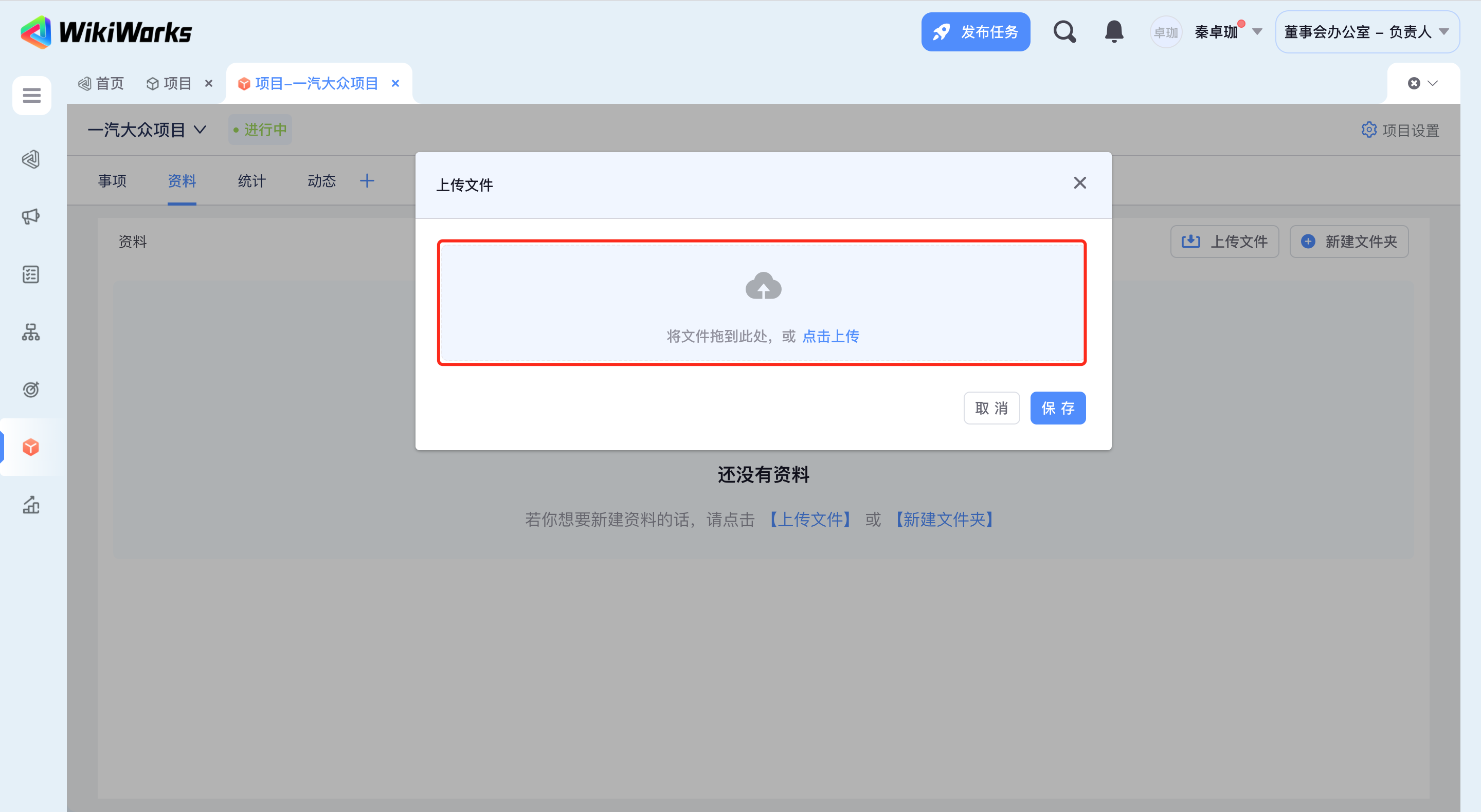
Task: Open notifications bell
Action: (1114, 32)
